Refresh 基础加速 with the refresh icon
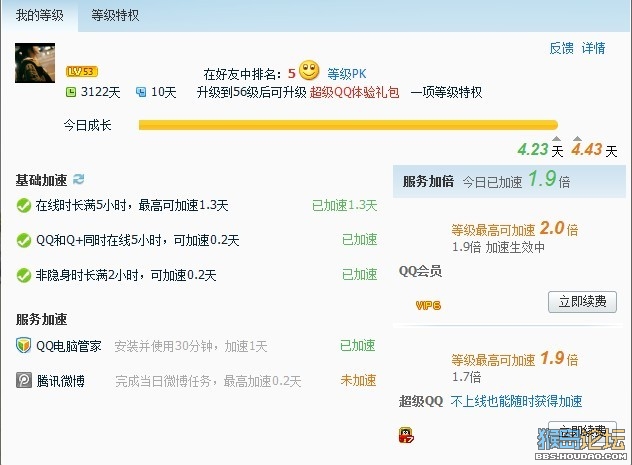632x465 pixels. click(x=78, y=179)
